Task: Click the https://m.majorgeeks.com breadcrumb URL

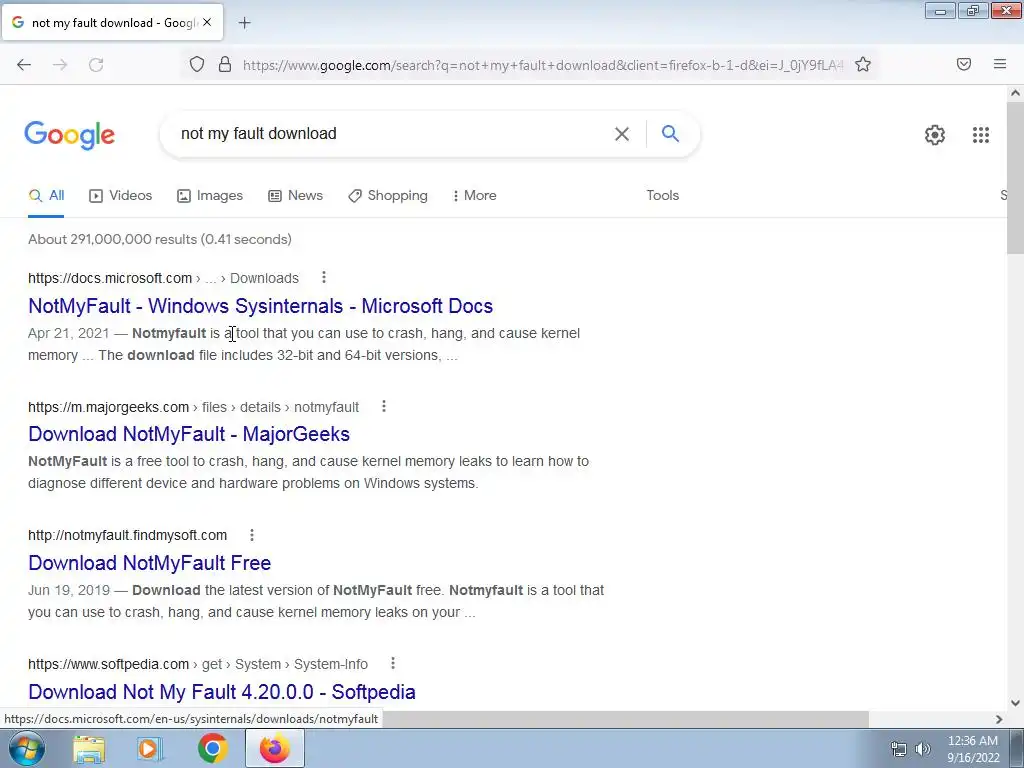Action: point(108,407)
